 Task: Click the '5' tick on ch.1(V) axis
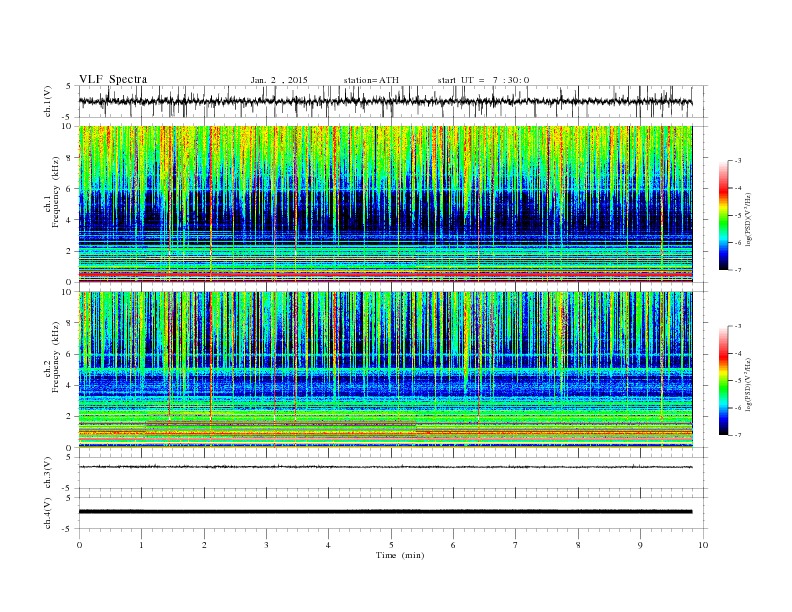point(70,86)
